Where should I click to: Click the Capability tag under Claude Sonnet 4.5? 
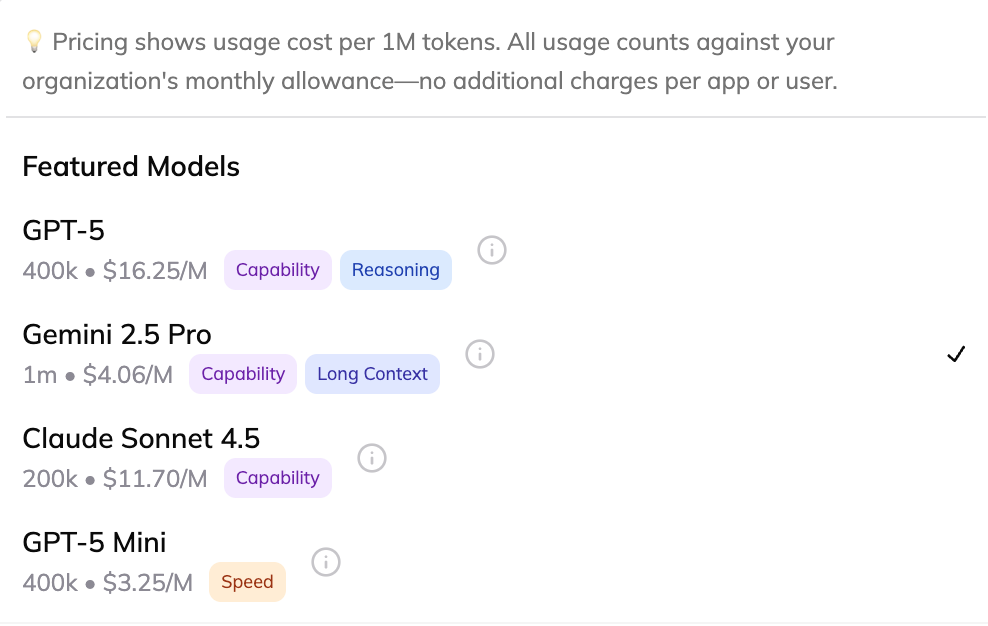277,478
